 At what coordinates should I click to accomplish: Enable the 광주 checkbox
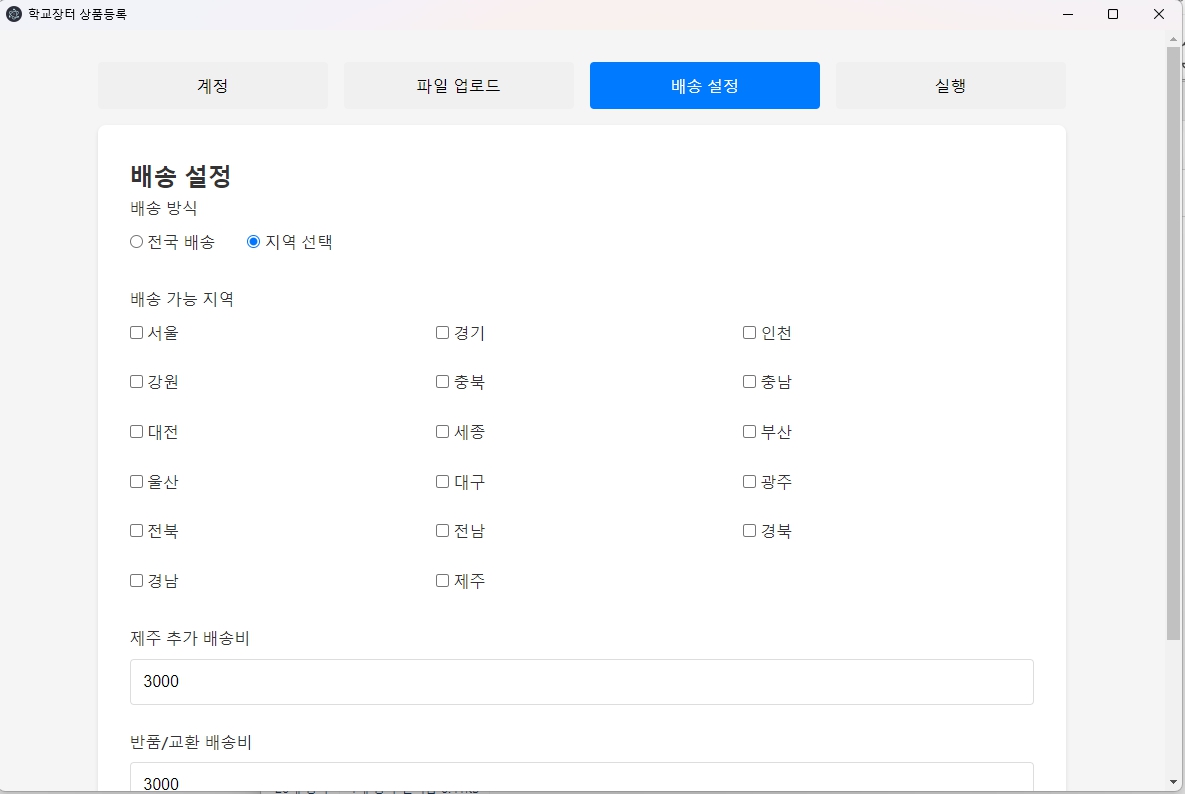(750, 482)
